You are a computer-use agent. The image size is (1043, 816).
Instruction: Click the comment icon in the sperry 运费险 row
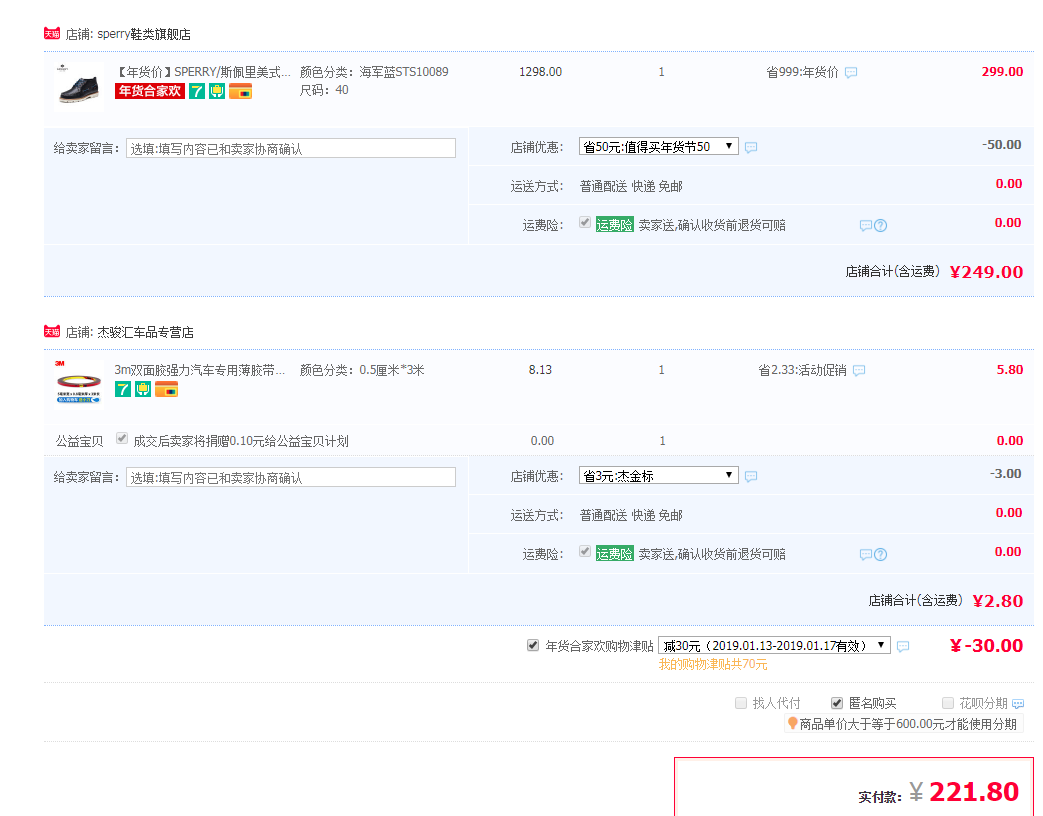(x=865, y=225)
